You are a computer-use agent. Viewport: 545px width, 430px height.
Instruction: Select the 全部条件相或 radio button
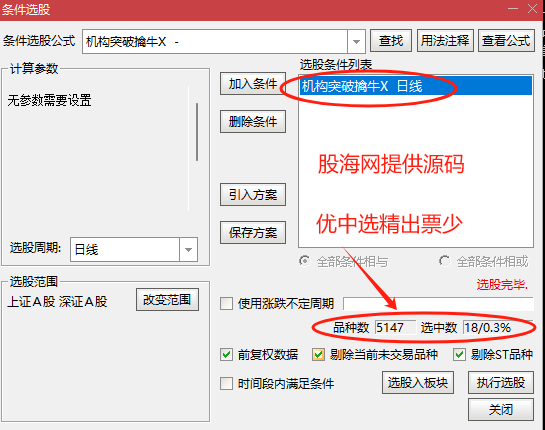pos(444,261)
